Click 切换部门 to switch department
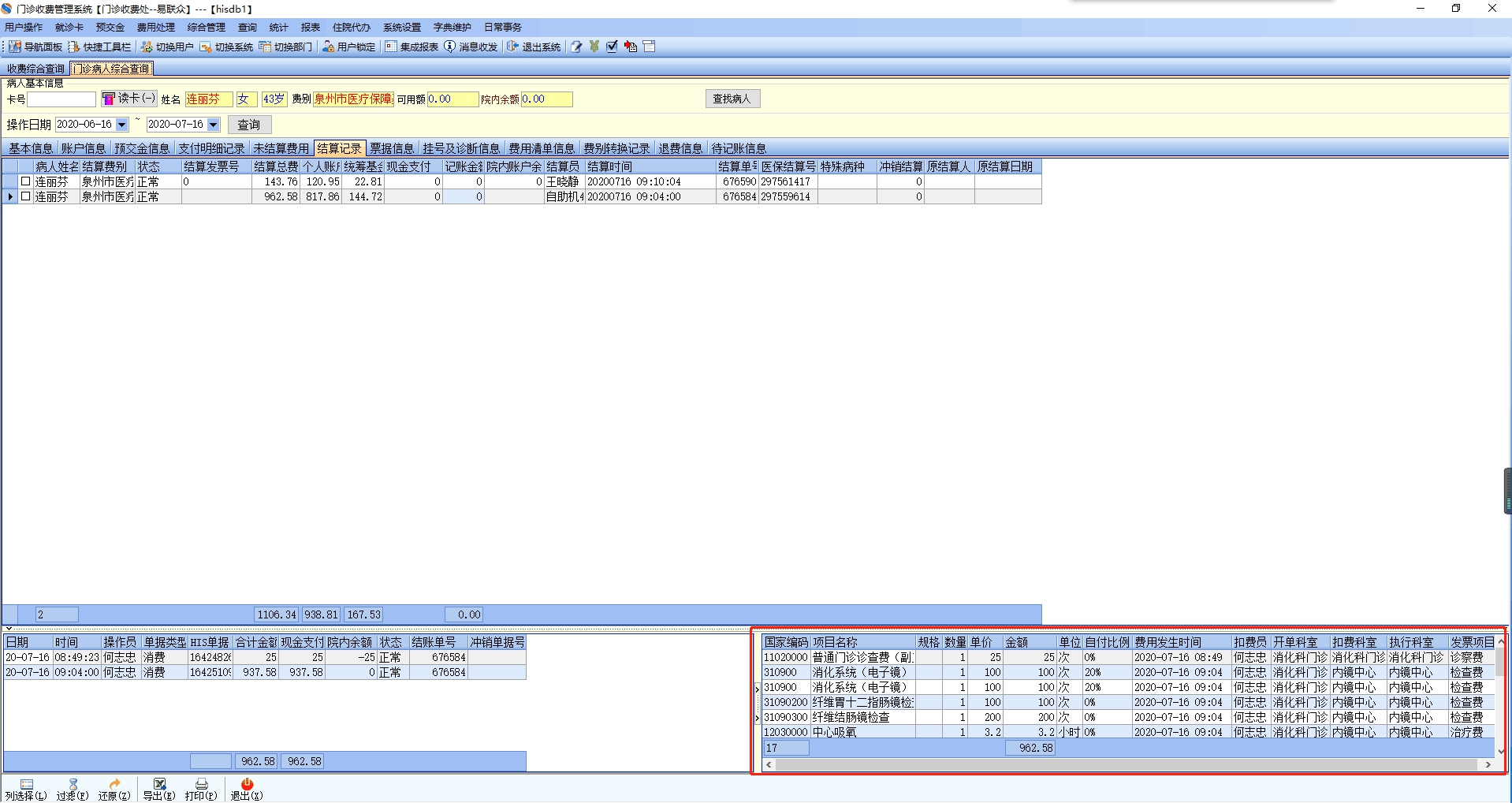 click(x=285, y=47)
